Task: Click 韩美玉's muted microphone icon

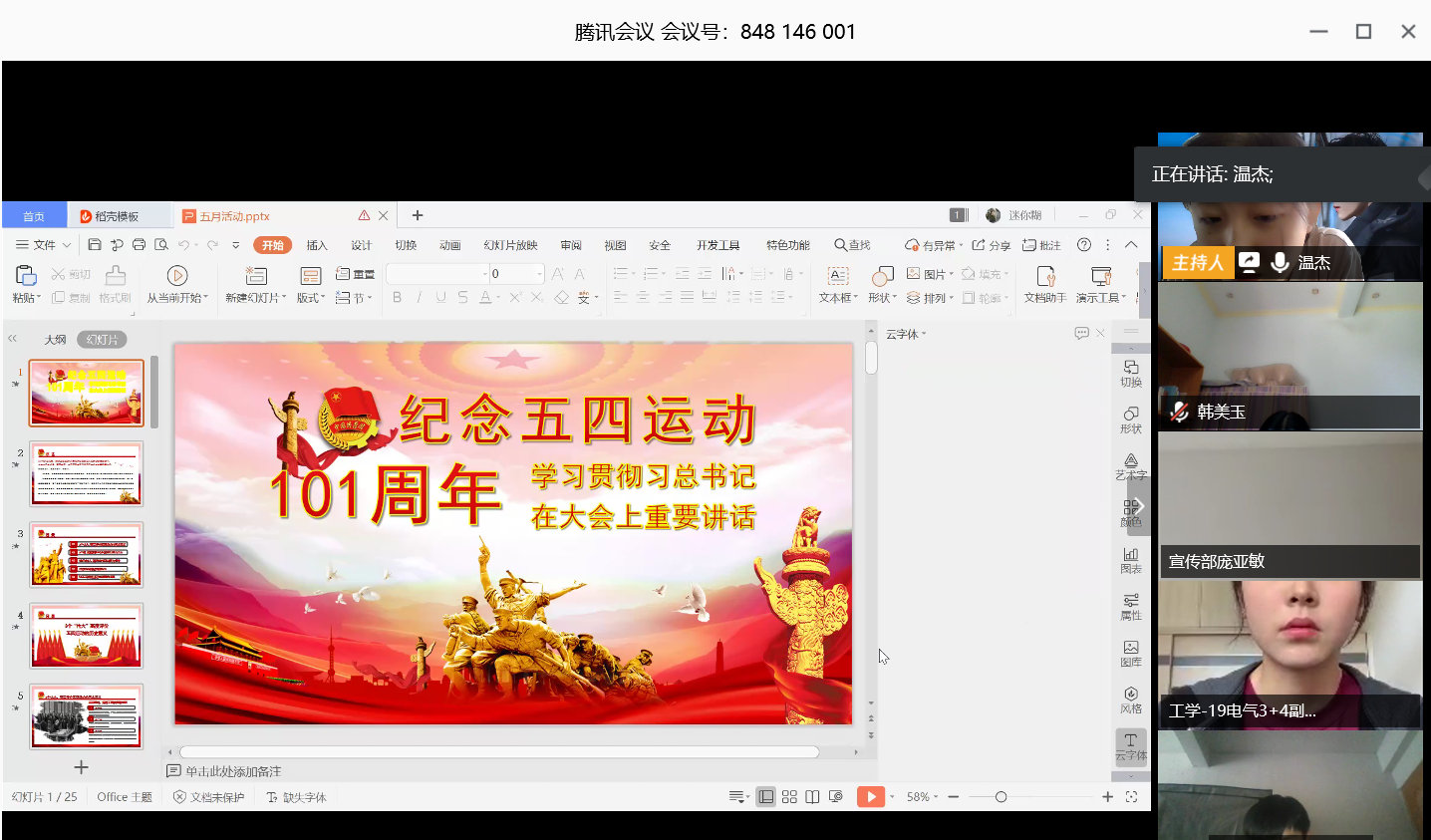Action: coord(1180,412)
